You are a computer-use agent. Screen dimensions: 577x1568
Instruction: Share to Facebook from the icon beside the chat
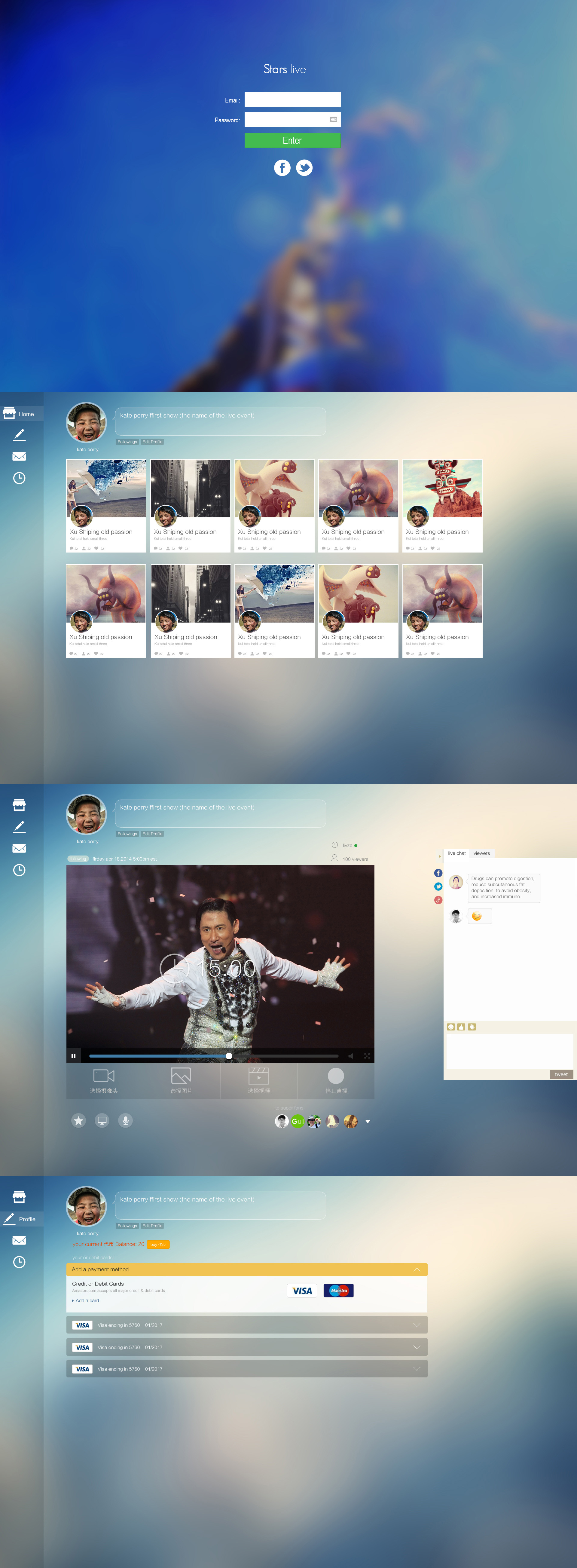click(x=438, y=873)
